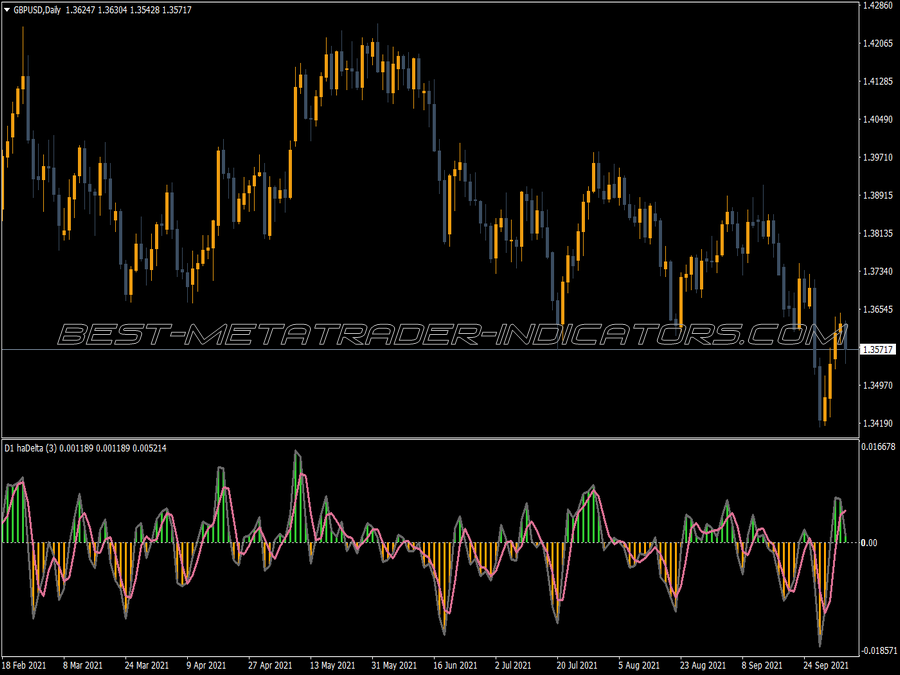This screenshot has width=900, height=675.
Task: Click the 16 Jun 2021 date label
Action: point(455,666)
